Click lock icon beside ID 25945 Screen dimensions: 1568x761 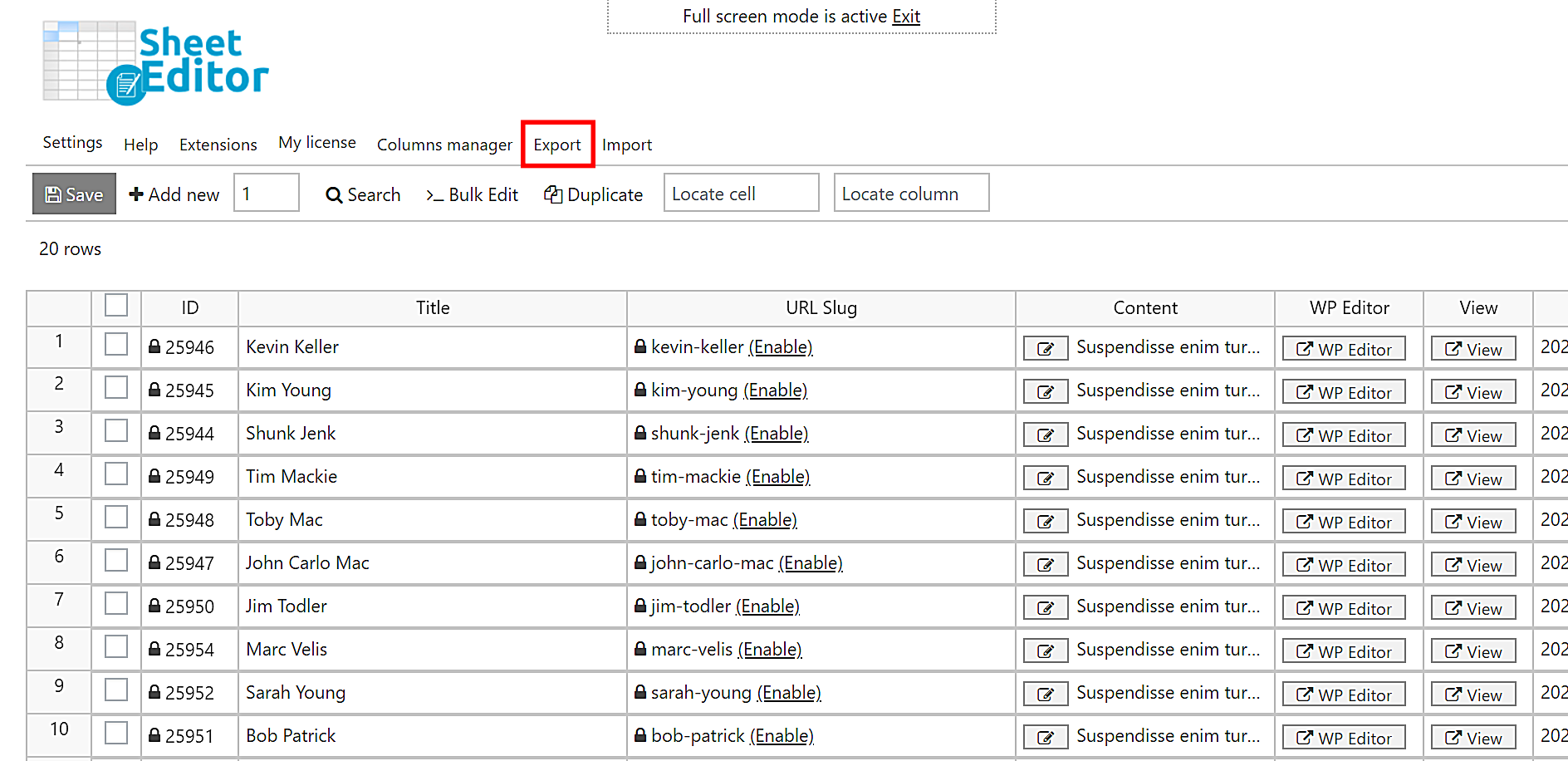pos(154,390)
